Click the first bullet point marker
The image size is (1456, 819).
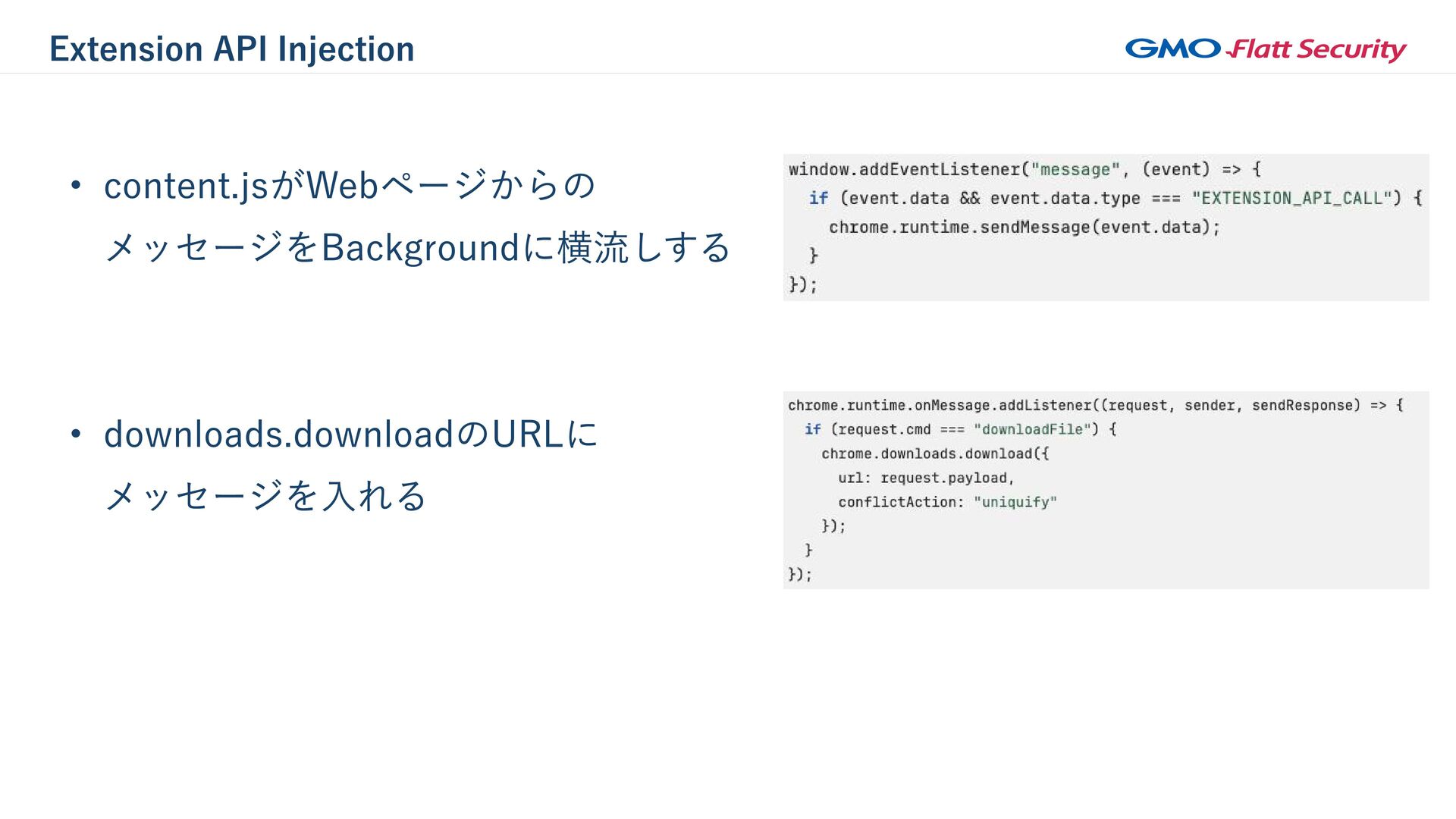[75, 186]
